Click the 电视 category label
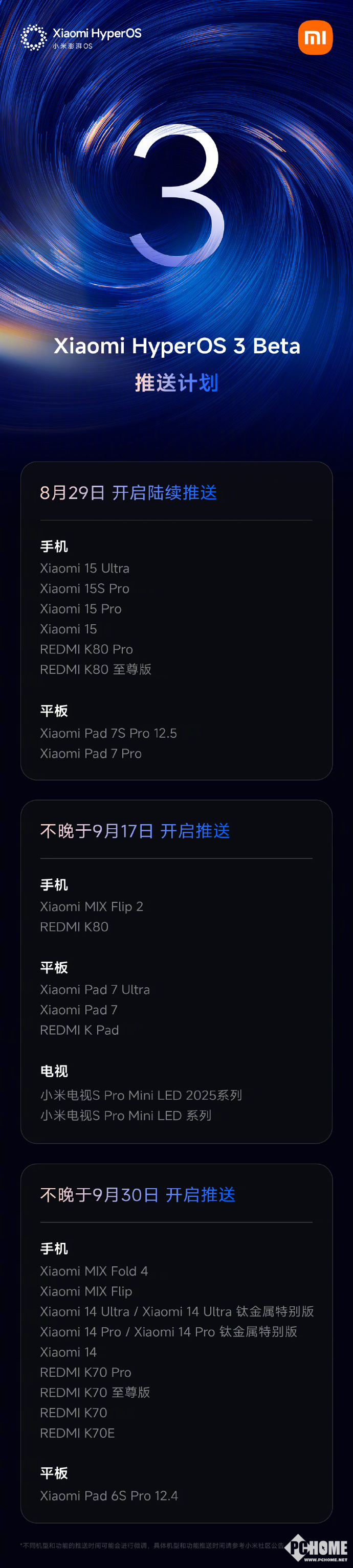Image resolution: width=353 pixels, height=1568 pixels. pyautogui.click(x=54, y=1071)
